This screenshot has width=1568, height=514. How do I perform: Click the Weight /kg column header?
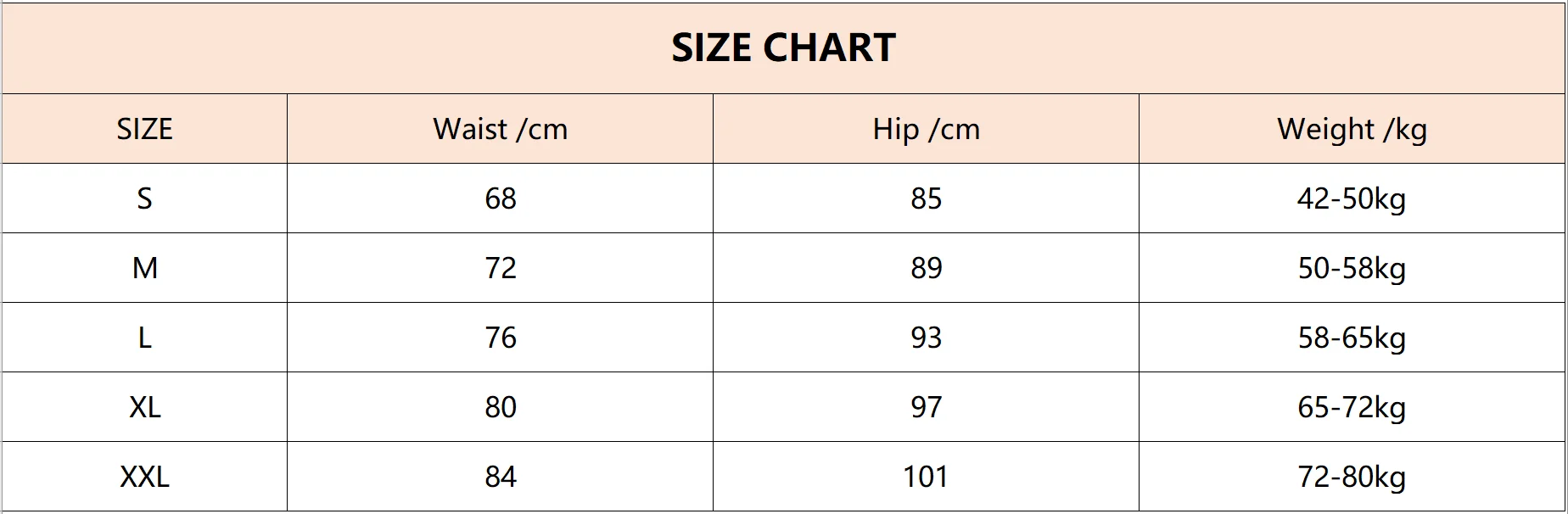(1352, 129)
